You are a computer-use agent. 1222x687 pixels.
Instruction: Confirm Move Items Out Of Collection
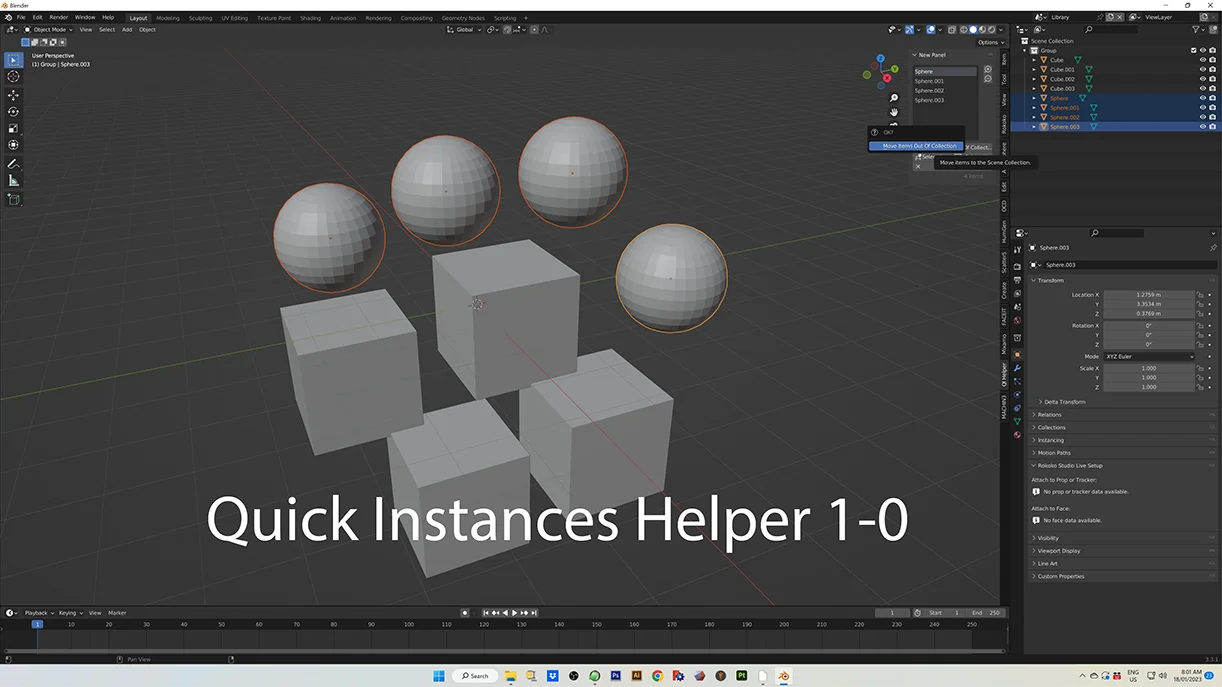pyautogui.click(x=918, y=147)
